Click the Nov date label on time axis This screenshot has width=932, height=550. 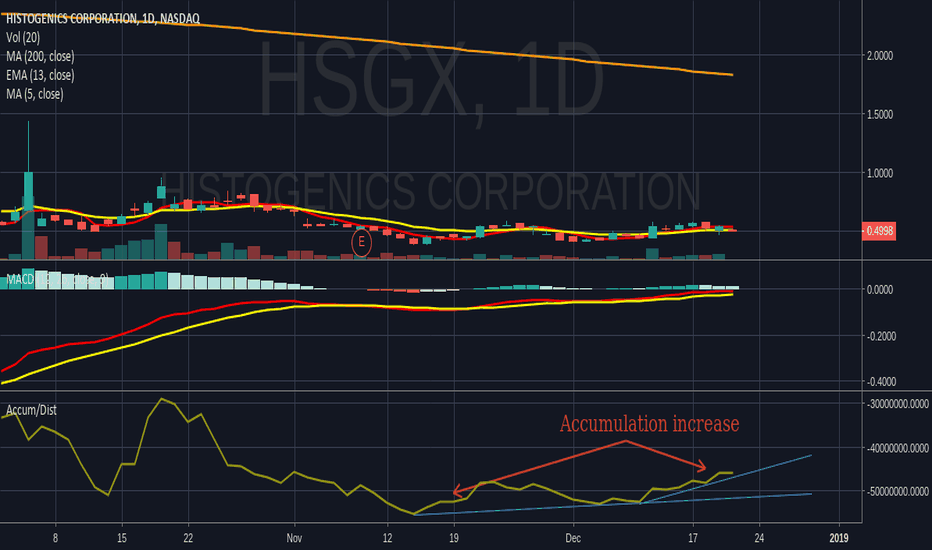point(294,538)
